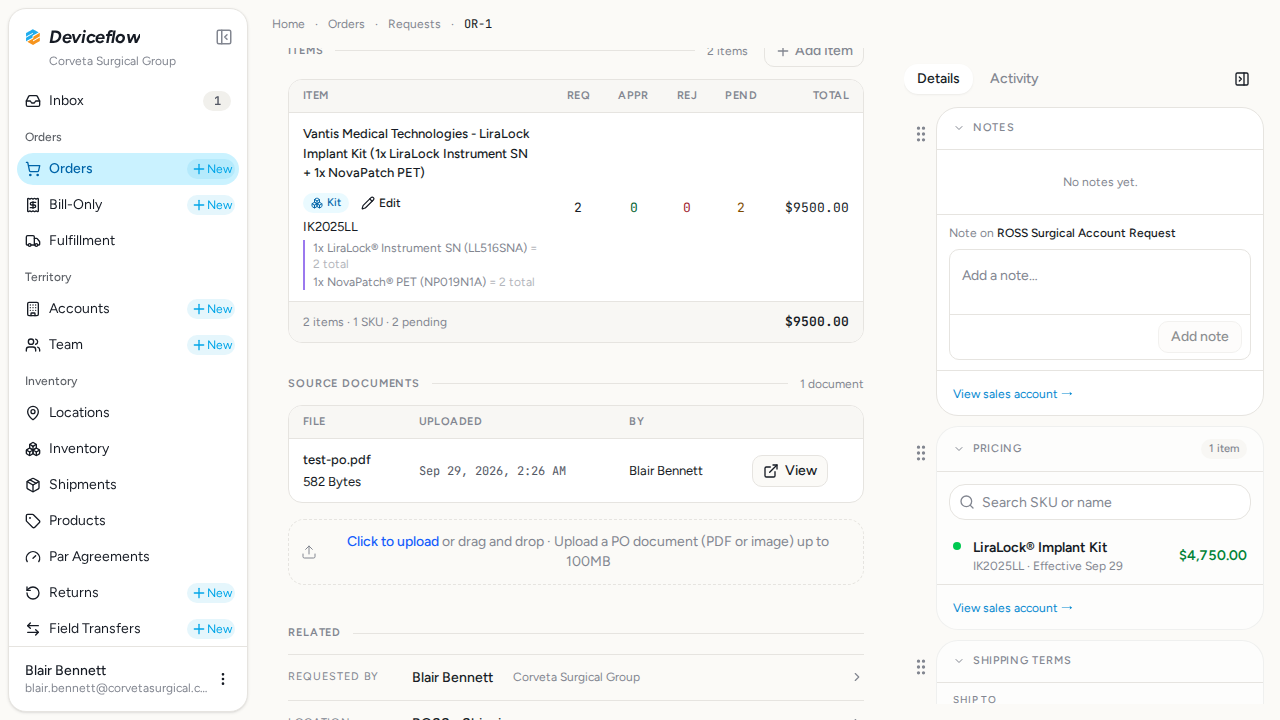Collapse the NOTES section chevron
Viewport: 1280px width, 720px height.
[x=959, y=128]
